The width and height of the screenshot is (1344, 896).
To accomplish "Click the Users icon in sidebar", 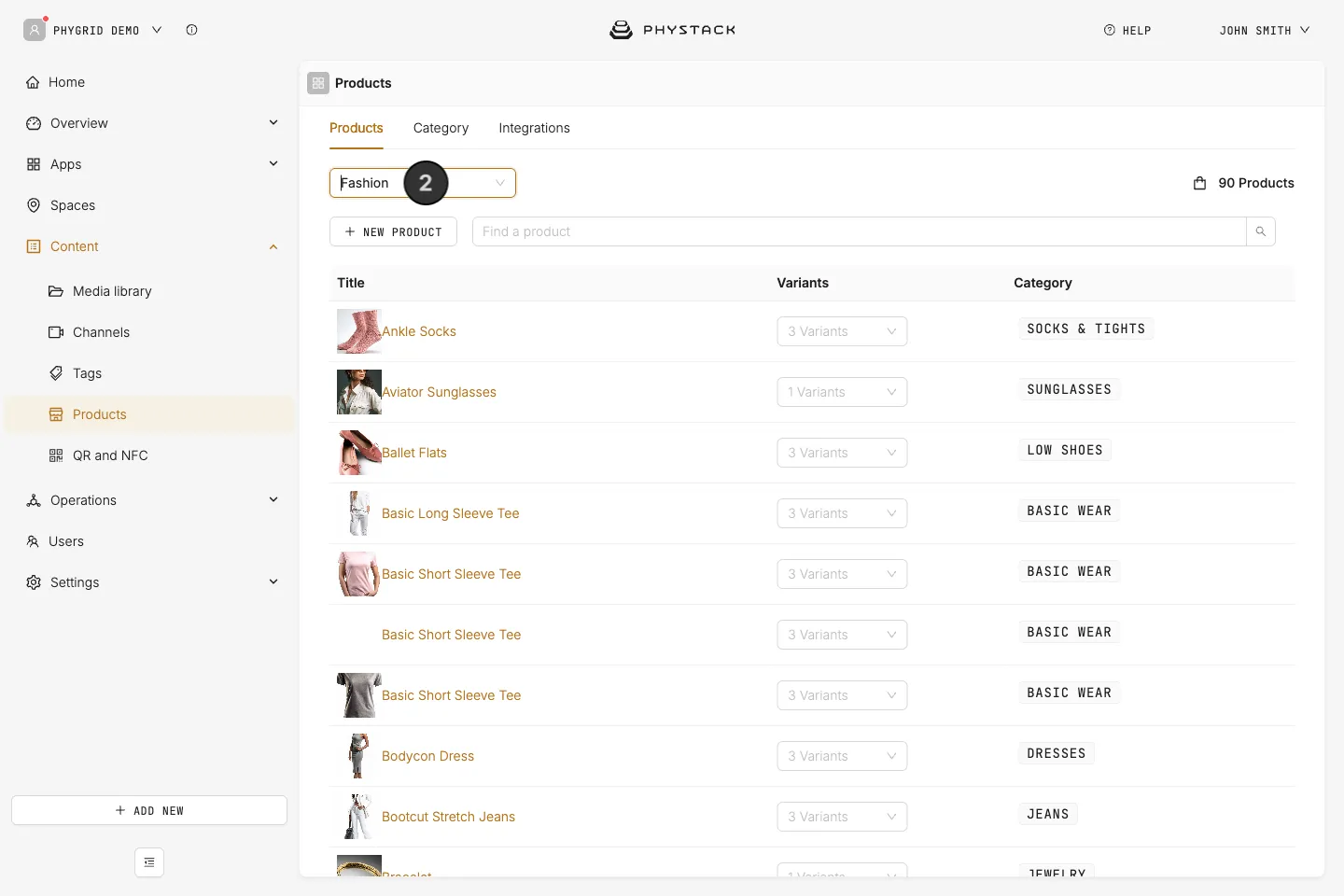I will (x=33, y=541).
